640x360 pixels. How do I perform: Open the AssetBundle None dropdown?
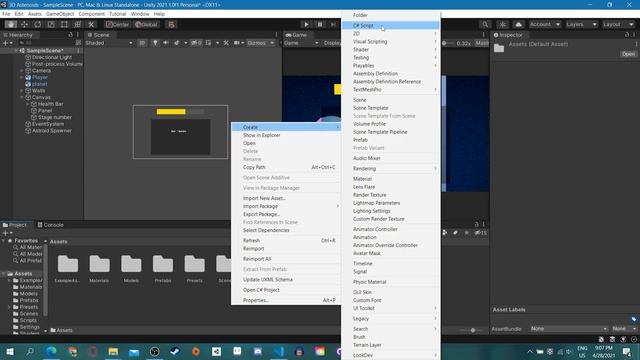click(569, 329)
